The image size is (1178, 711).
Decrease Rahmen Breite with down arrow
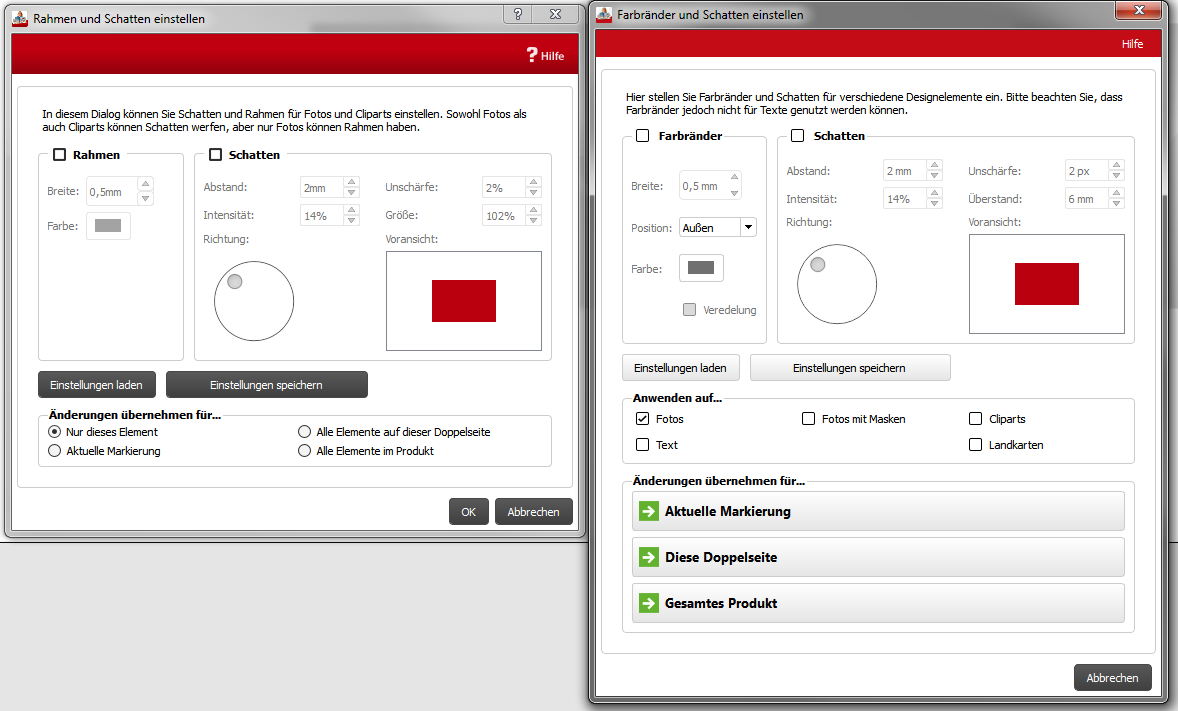point(146,198)
